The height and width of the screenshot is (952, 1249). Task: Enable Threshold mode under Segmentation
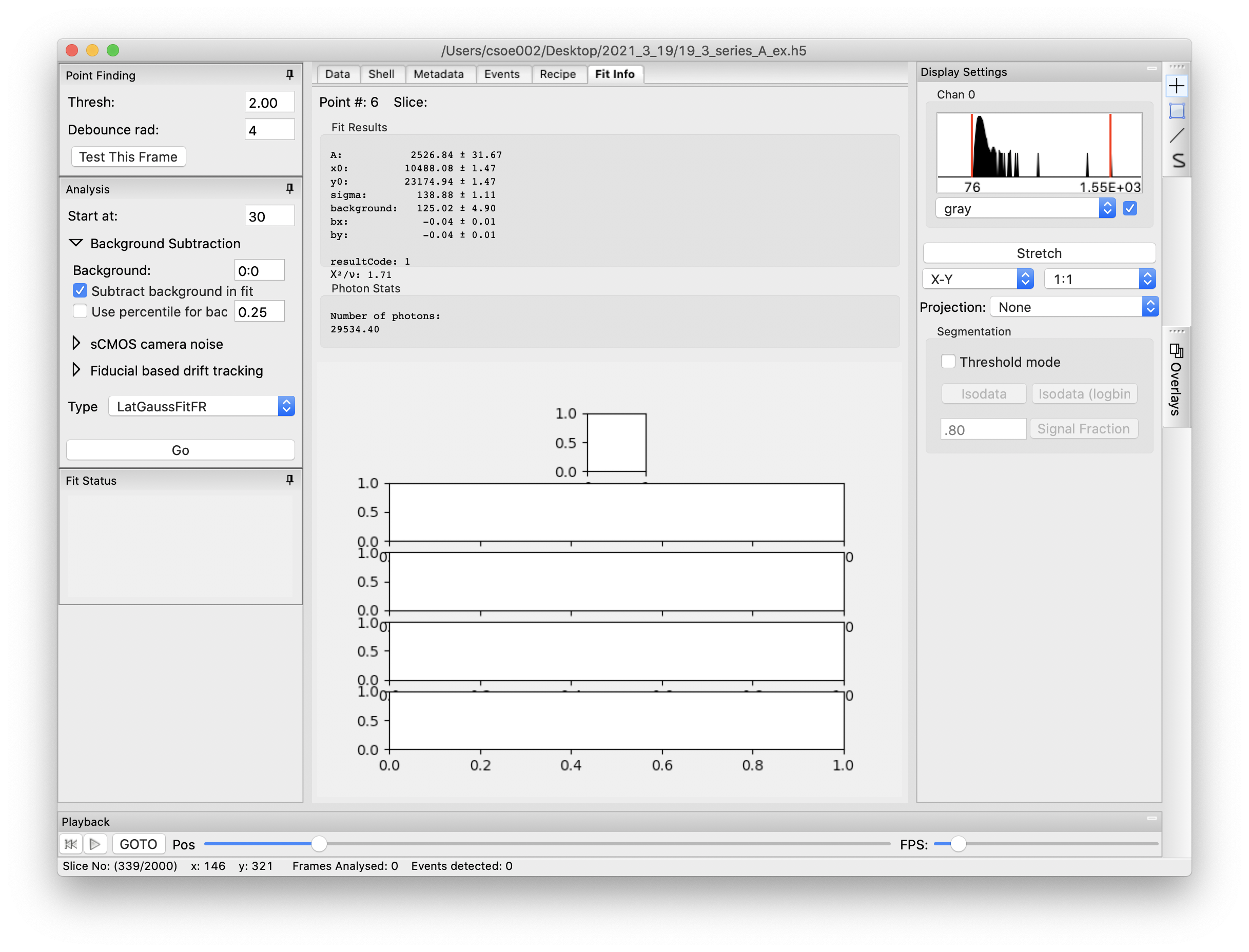[x=948, y=361]
